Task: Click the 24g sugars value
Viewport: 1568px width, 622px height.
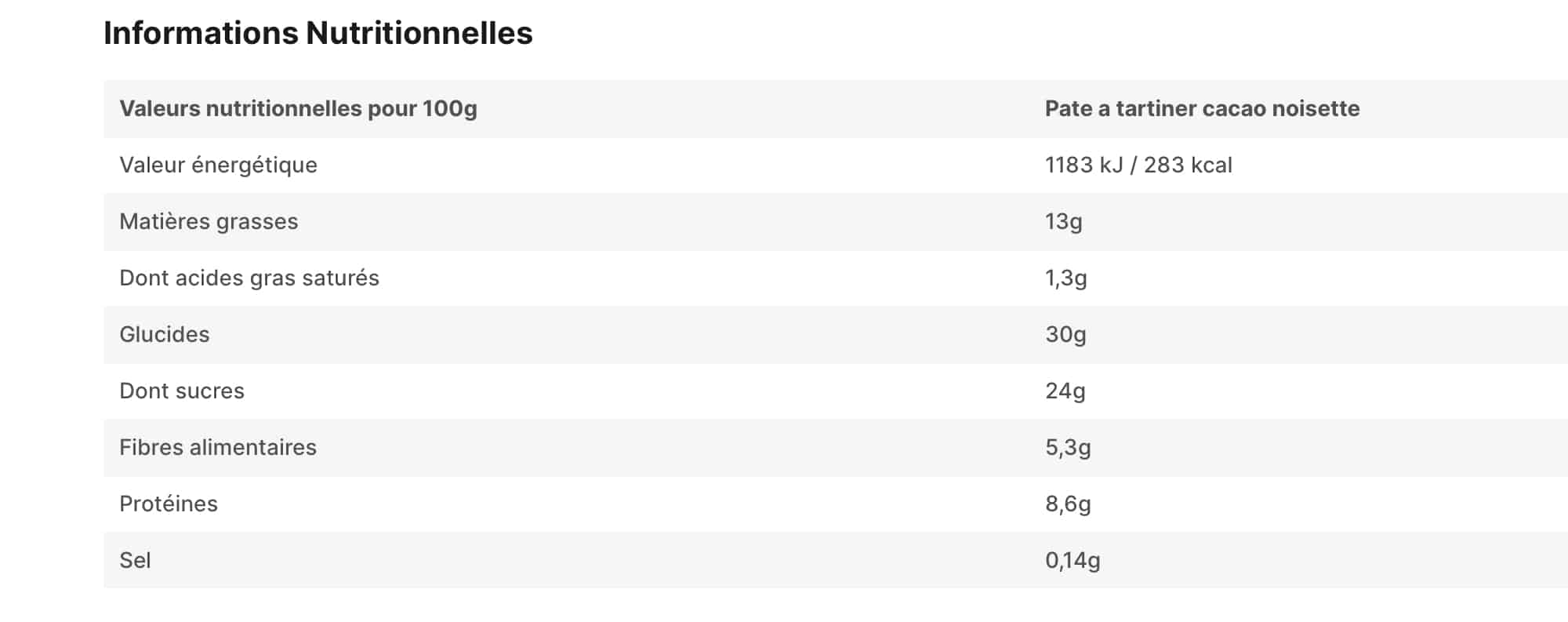Action: (x=1065, y=391)
